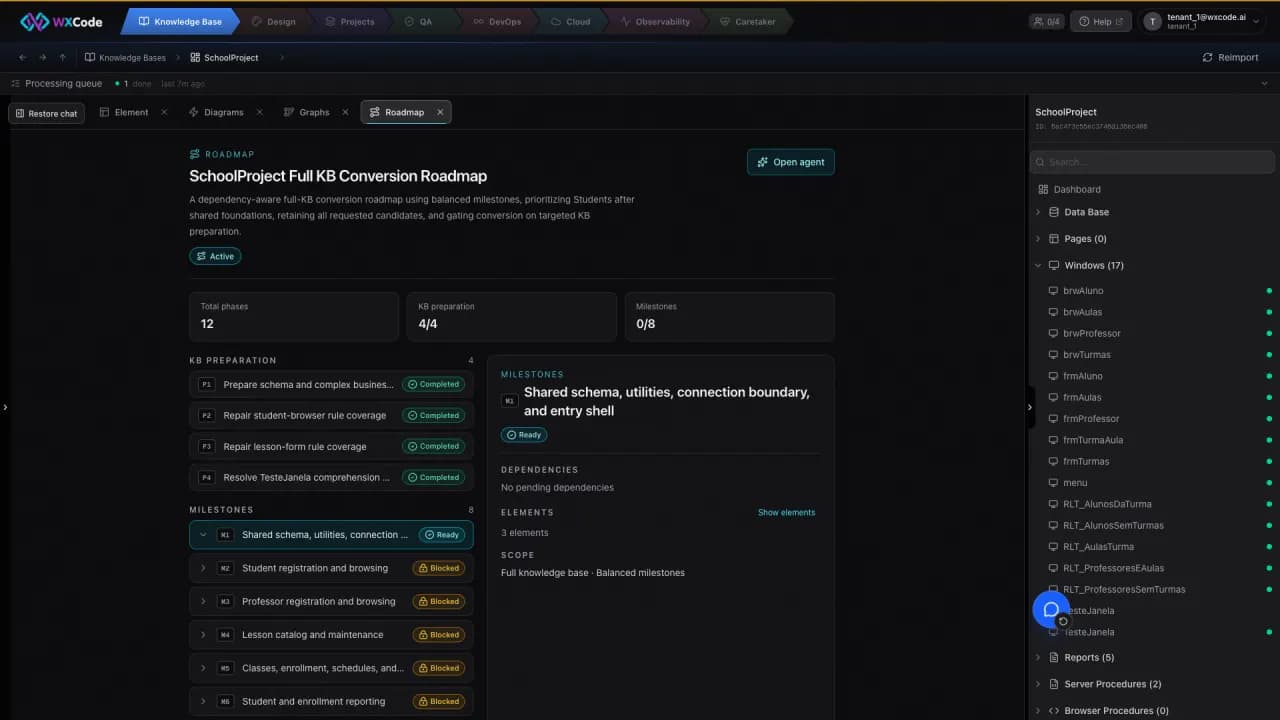The width and height of the screenshot is (1280, 720).
Task: Go back with the left arrow
Action: [23, 58]
